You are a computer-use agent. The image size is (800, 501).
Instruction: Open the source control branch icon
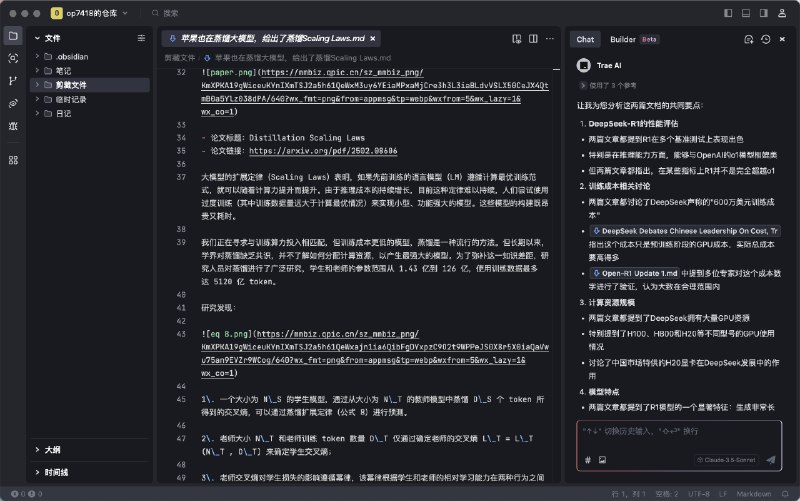[13, 81]
